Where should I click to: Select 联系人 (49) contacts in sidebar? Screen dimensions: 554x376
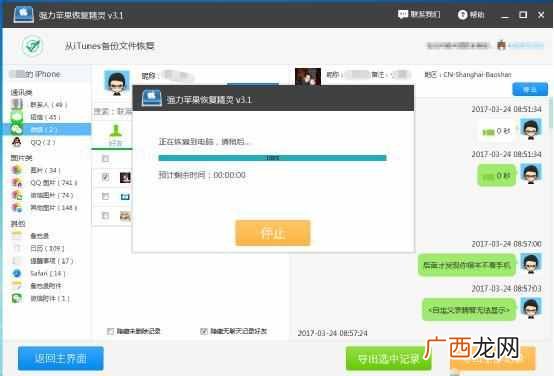[48, 105]
